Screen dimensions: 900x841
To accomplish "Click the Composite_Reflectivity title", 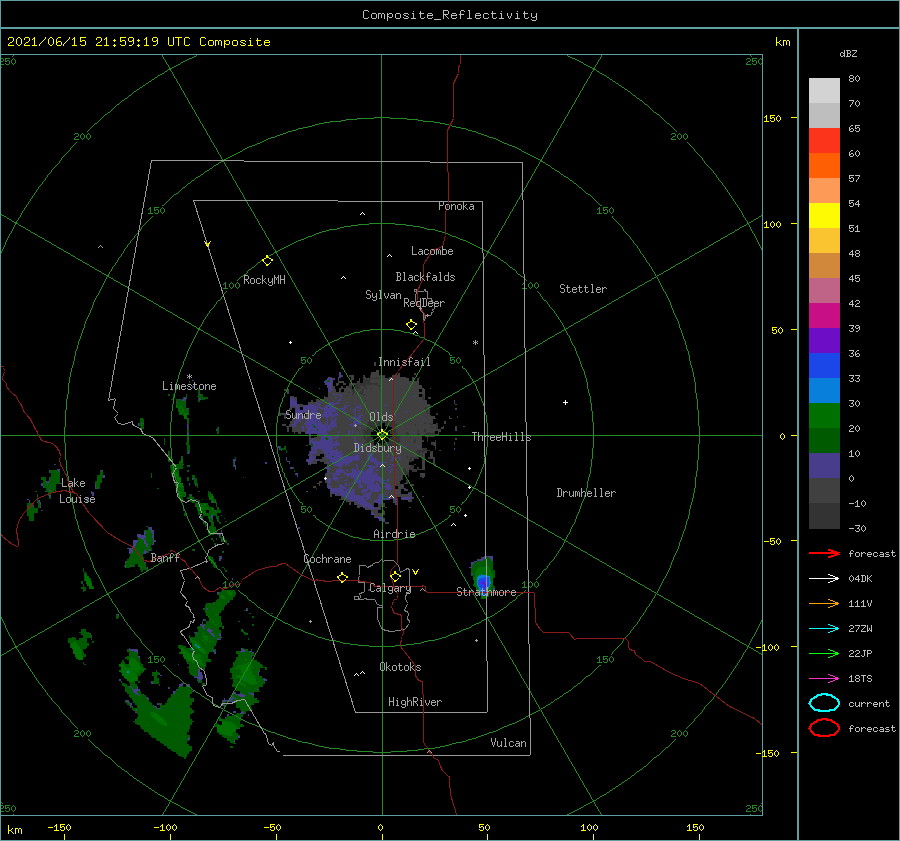I will (x=450, y=15).
